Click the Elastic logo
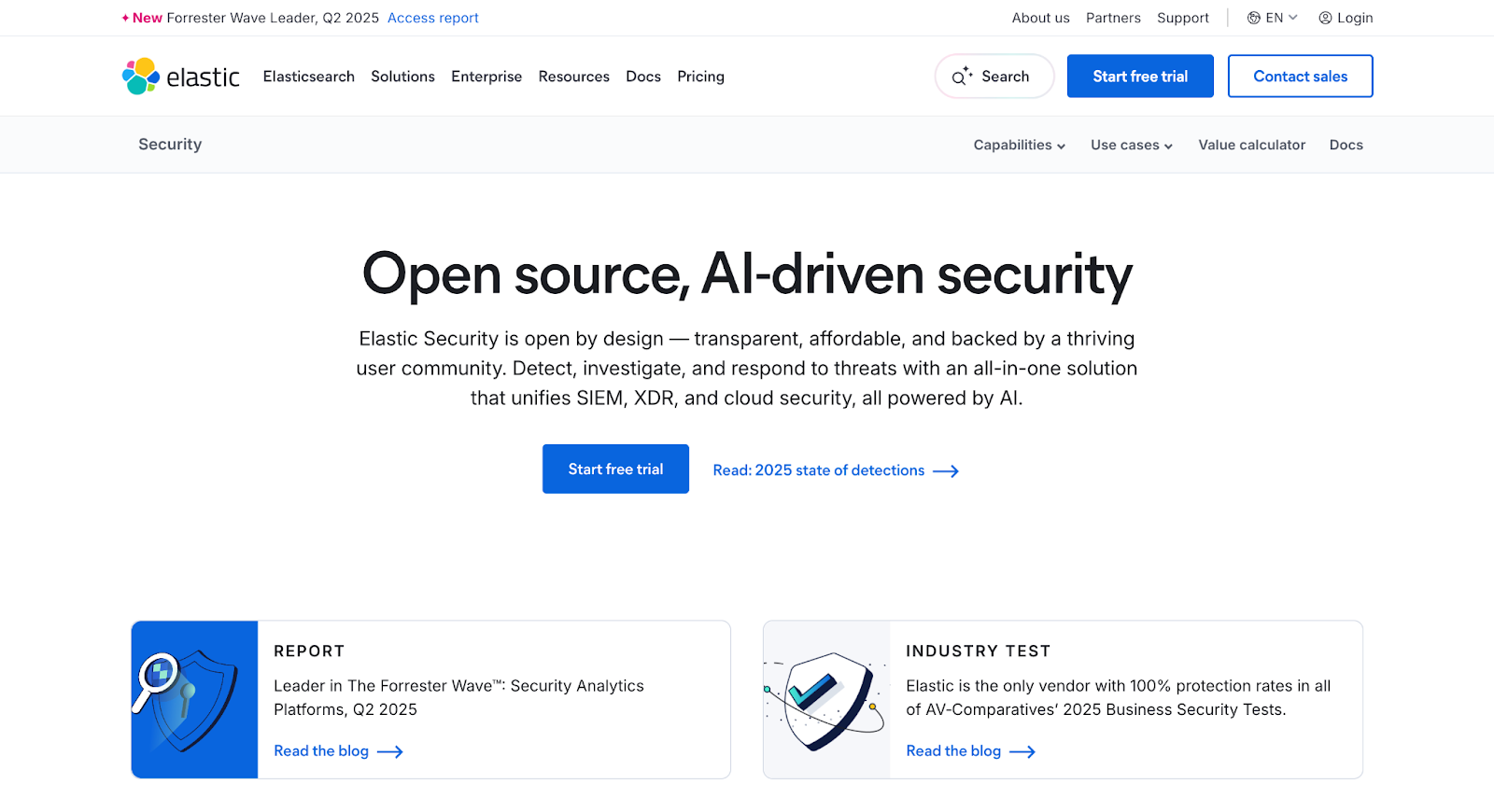 point(181,77)
